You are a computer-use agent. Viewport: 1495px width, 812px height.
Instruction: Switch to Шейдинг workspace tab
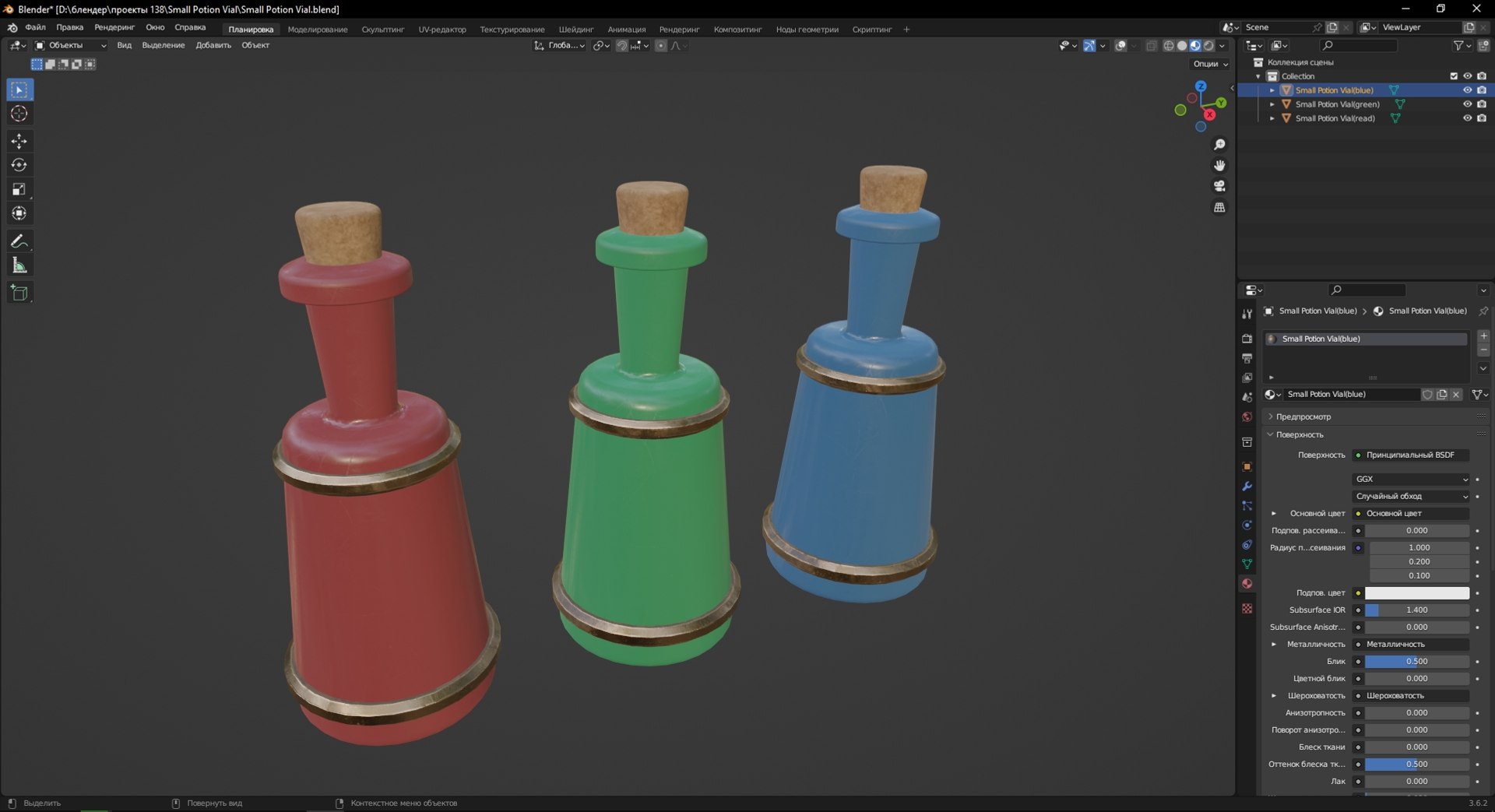click(576, 30)
